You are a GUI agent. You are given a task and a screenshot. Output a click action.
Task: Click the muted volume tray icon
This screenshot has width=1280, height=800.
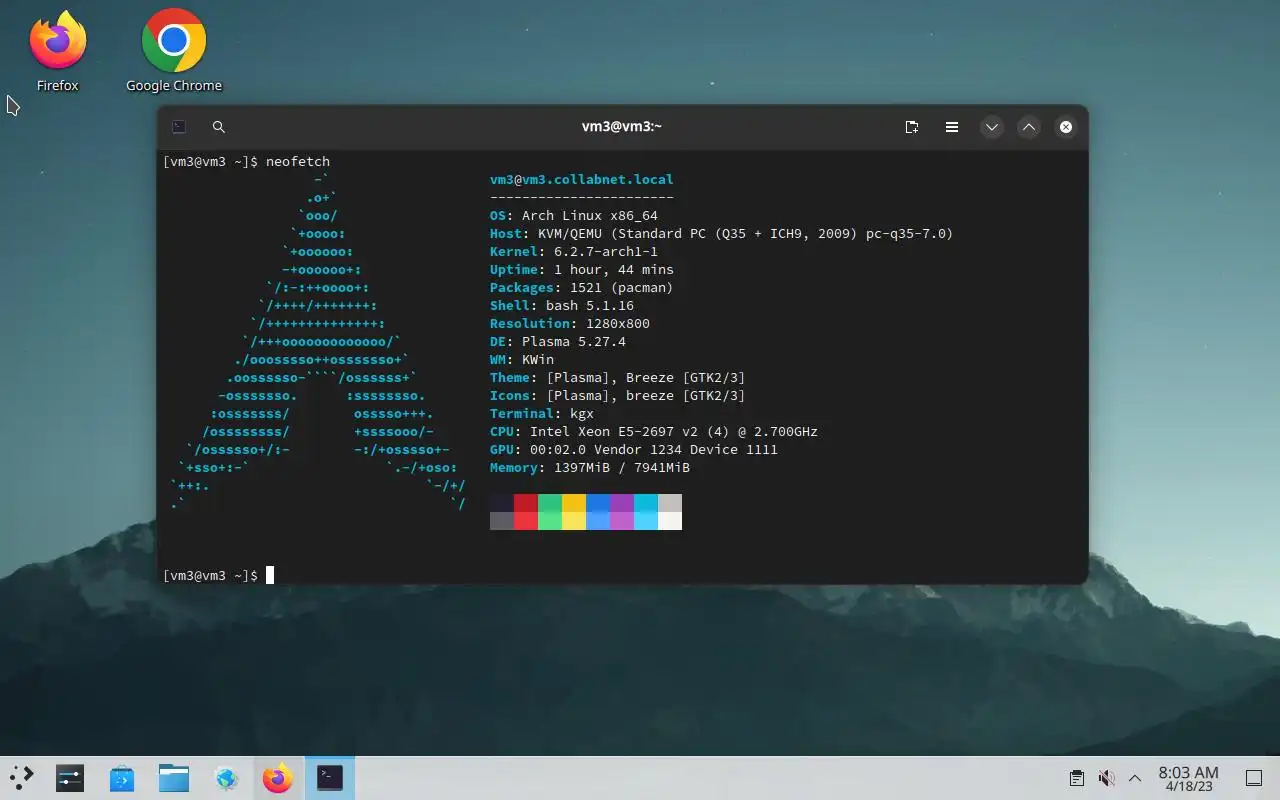tap(1106, 778)
